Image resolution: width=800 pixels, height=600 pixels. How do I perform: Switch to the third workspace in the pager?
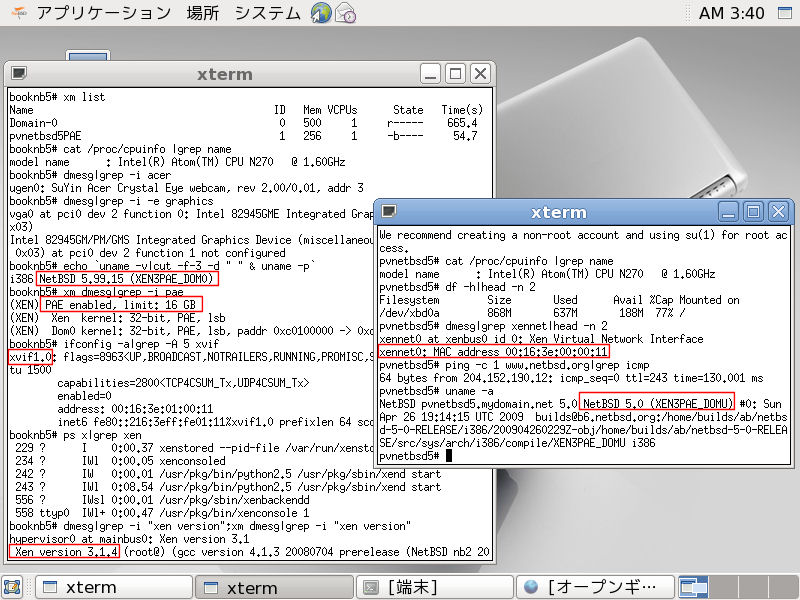tap(753, 587)
